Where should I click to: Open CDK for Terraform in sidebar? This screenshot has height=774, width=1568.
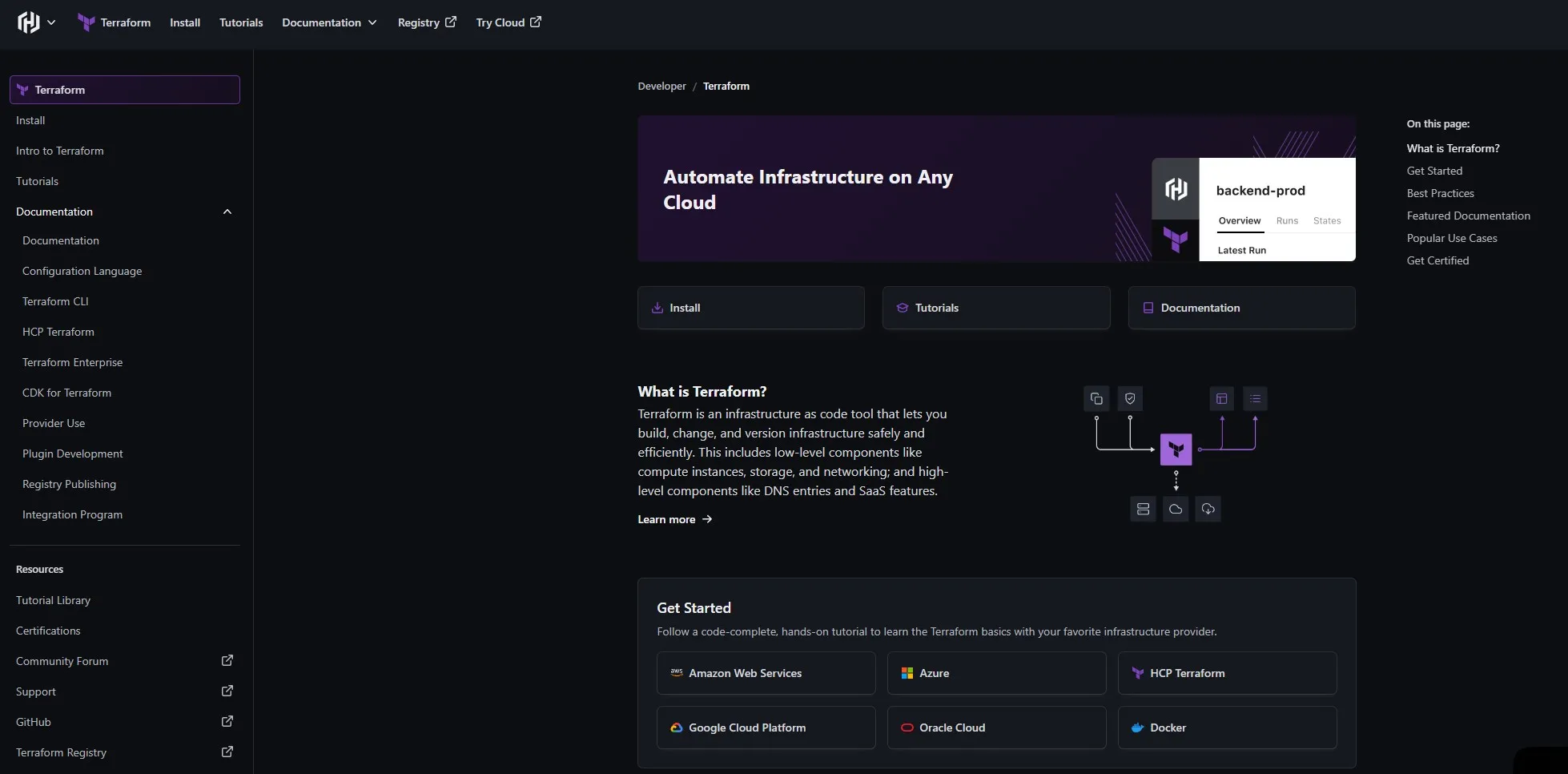(66, 393)
